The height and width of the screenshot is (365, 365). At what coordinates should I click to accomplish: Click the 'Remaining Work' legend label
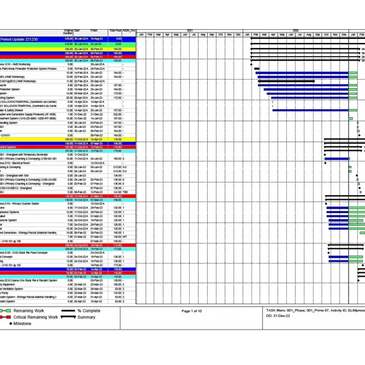pyautogui.click(x=28, y=311)
